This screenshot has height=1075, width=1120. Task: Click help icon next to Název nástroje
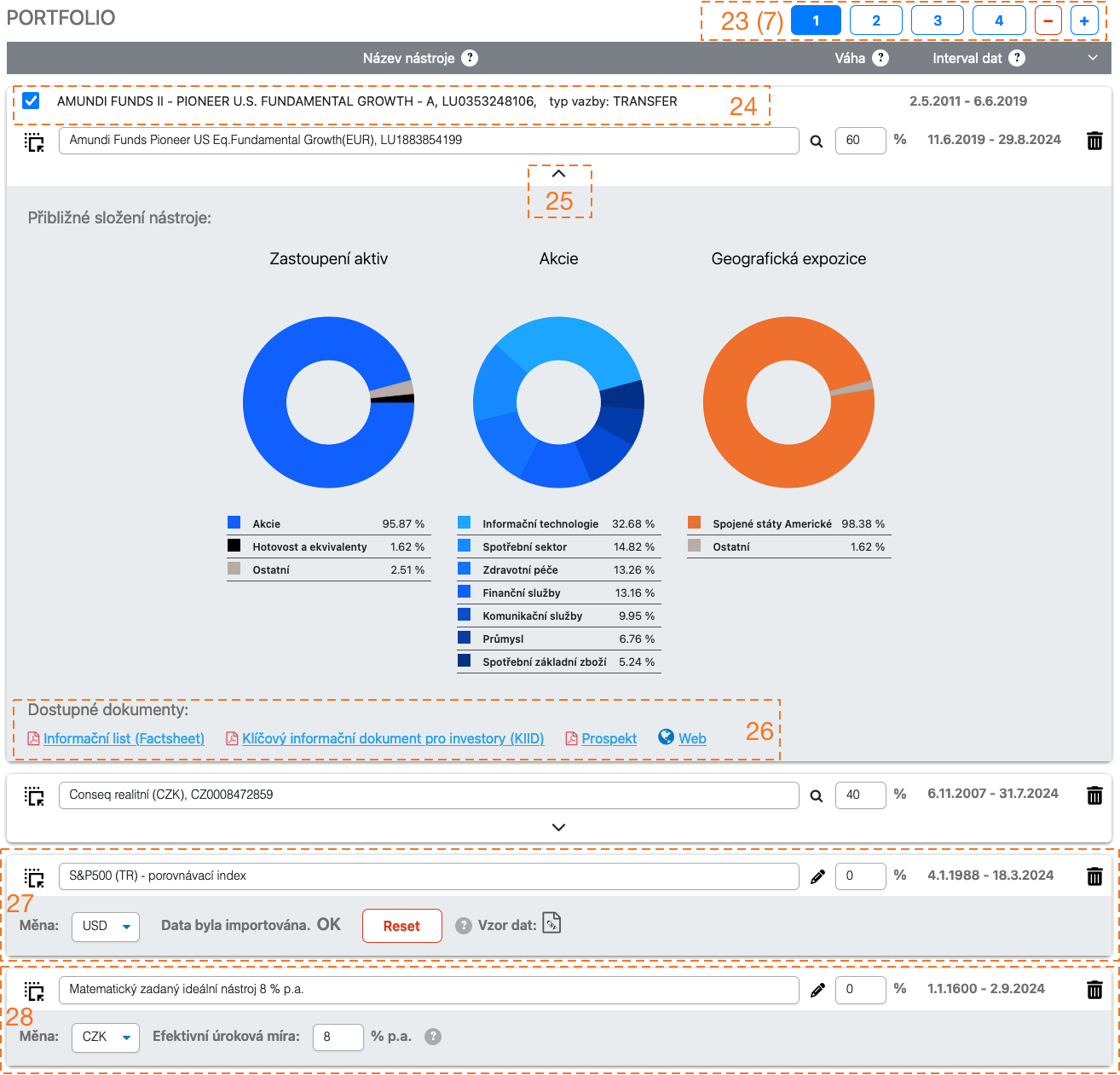tap(470, 58)
